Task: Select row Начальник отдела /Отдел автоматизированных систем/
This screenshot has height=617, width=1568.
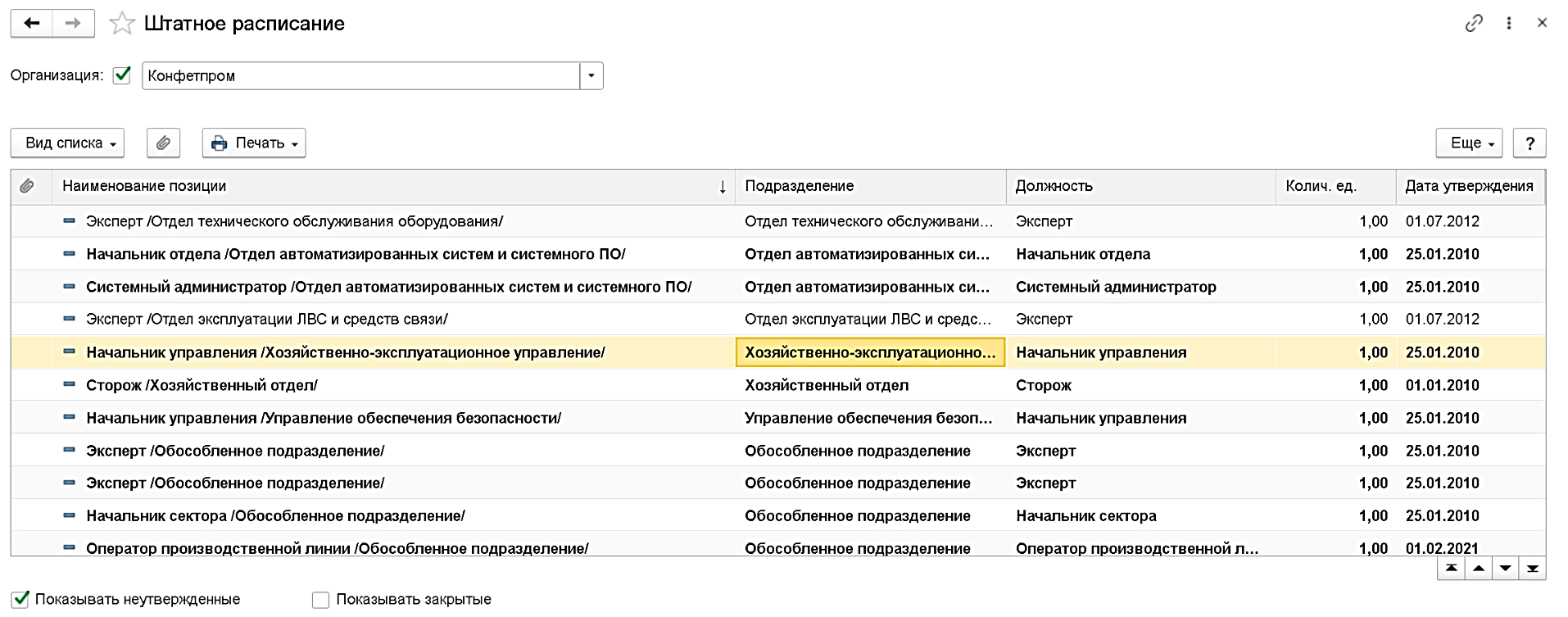Action: click(778, 254)
